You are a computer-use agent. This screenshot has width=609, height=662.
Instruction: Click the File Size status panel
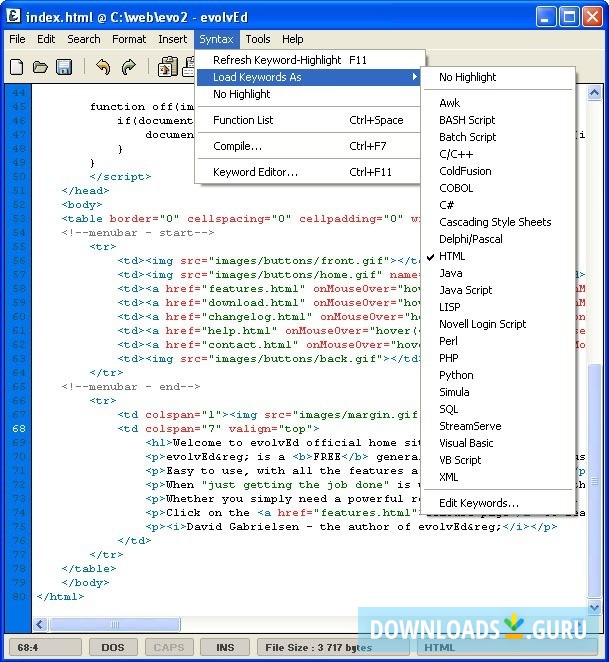coord(333,647)
